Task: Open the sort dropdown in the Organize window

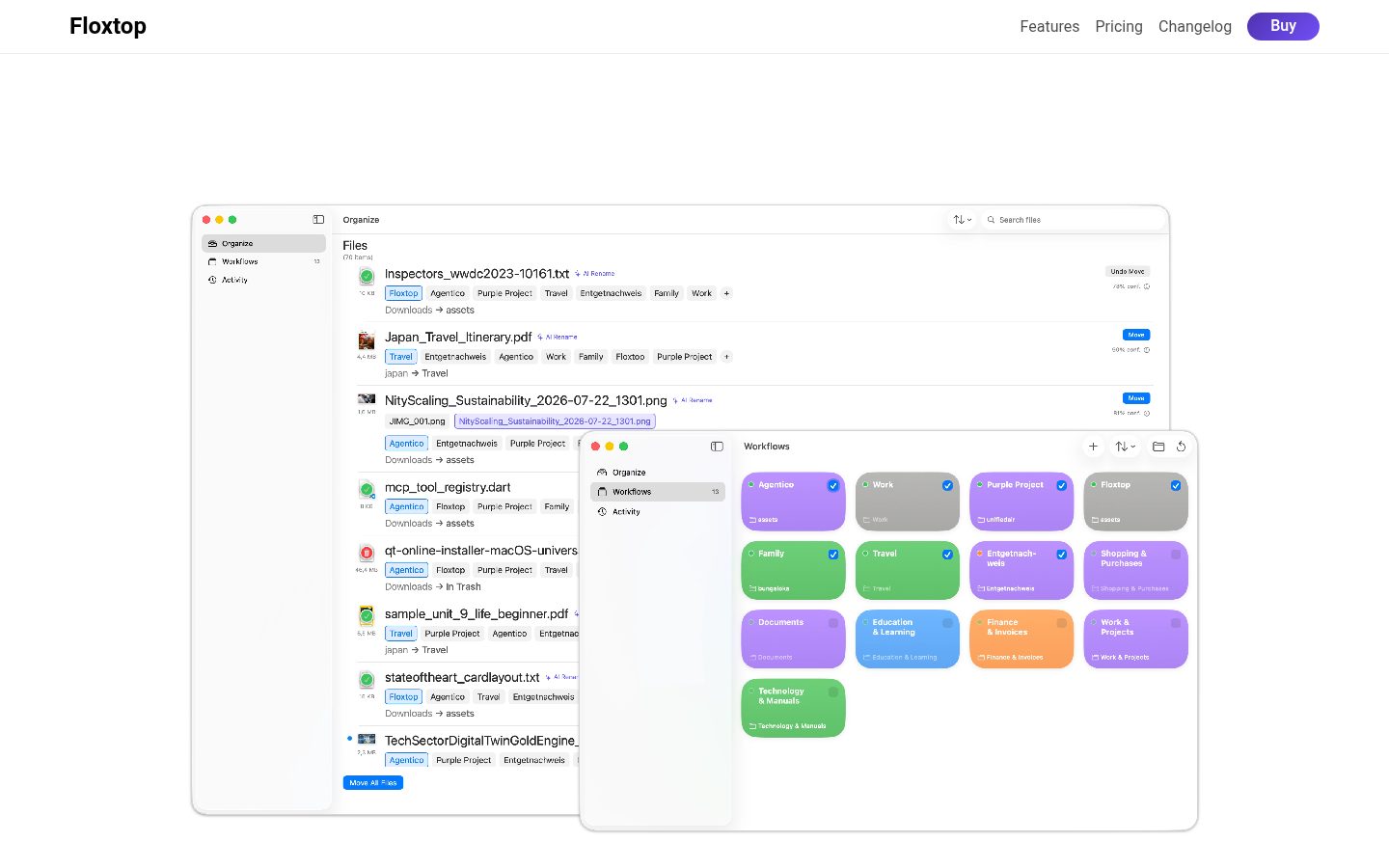Action: point(962,220)
